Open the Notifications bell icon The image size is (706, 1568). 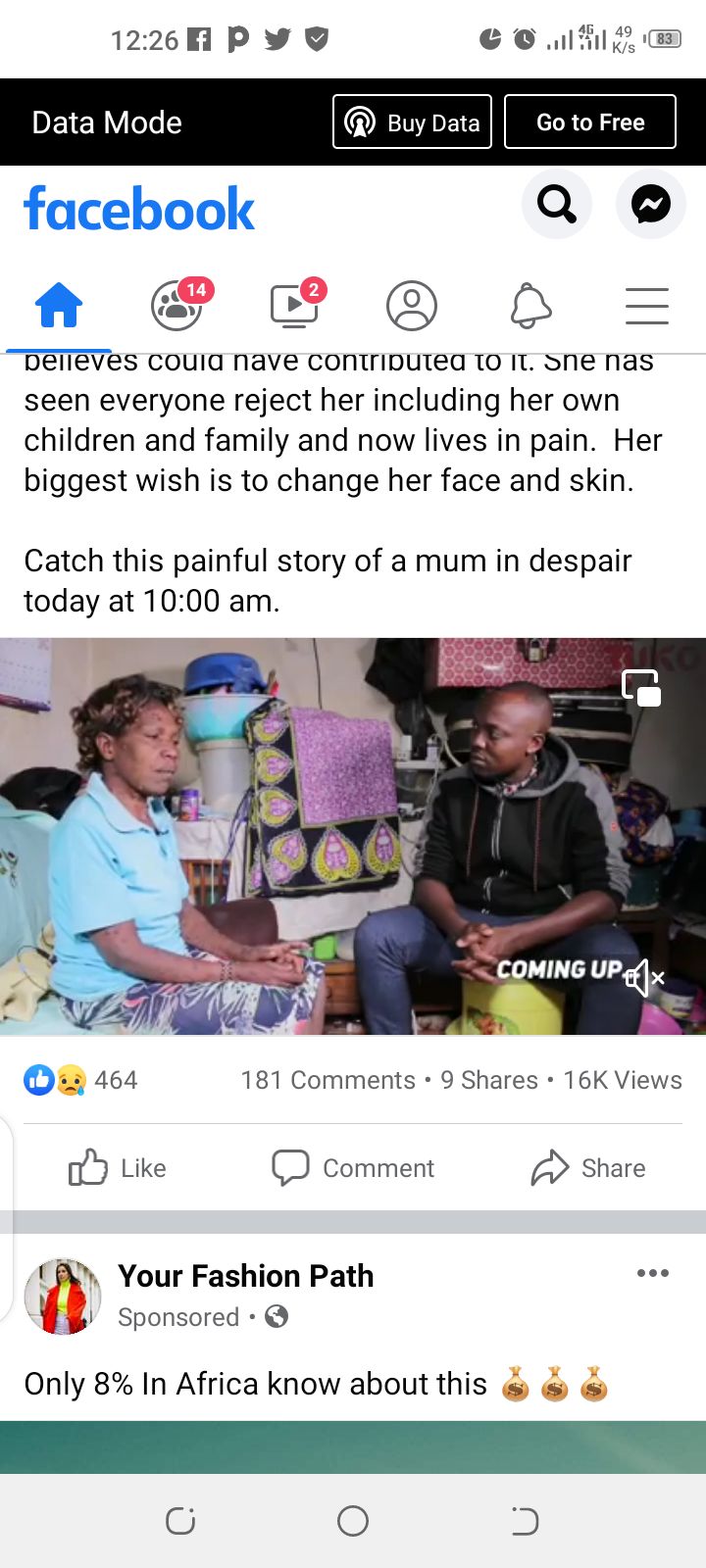pyautogui.click(x=530, y=305)
